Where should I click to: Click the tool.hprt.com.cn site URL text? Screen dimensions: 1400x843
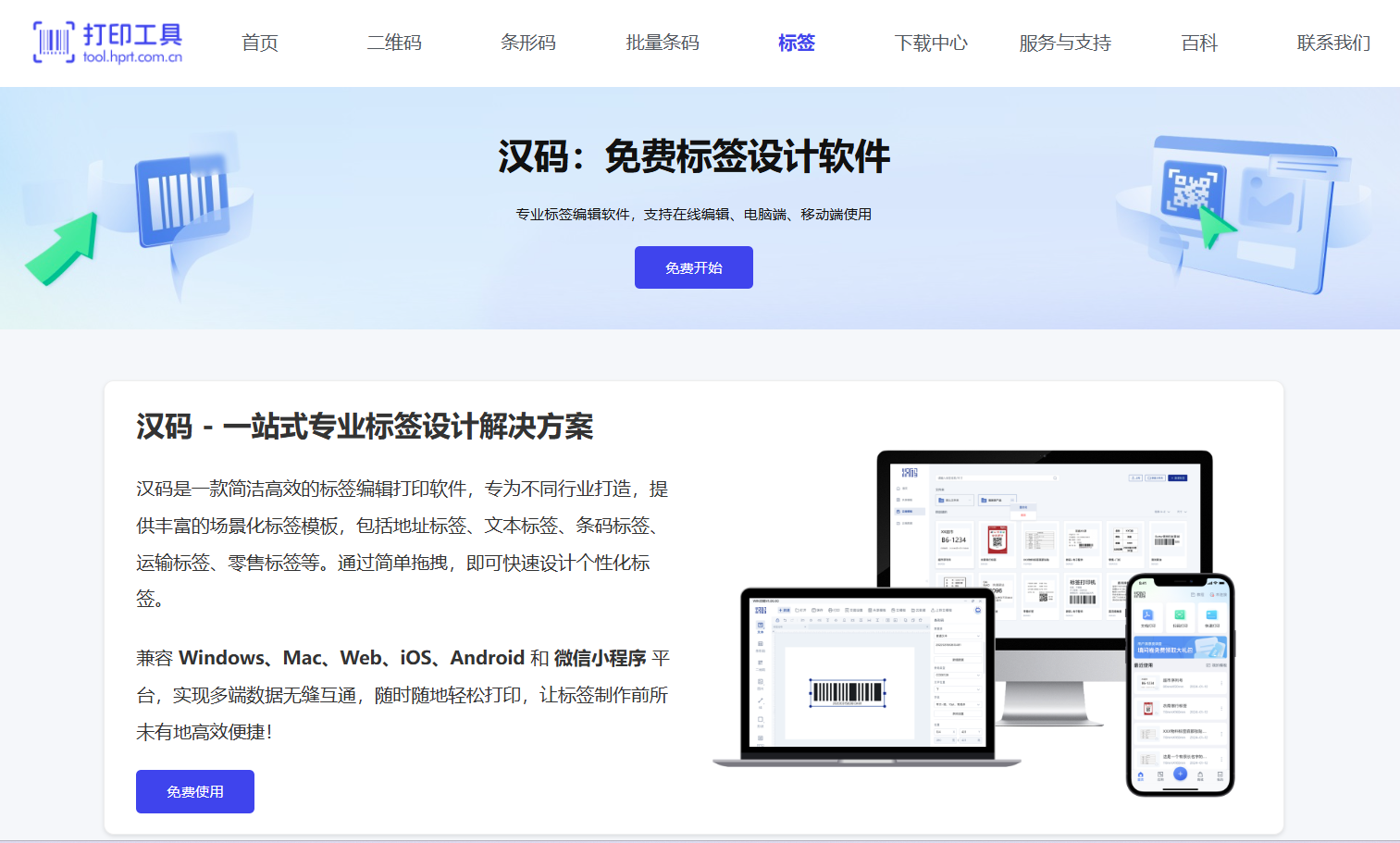point(132,57)
